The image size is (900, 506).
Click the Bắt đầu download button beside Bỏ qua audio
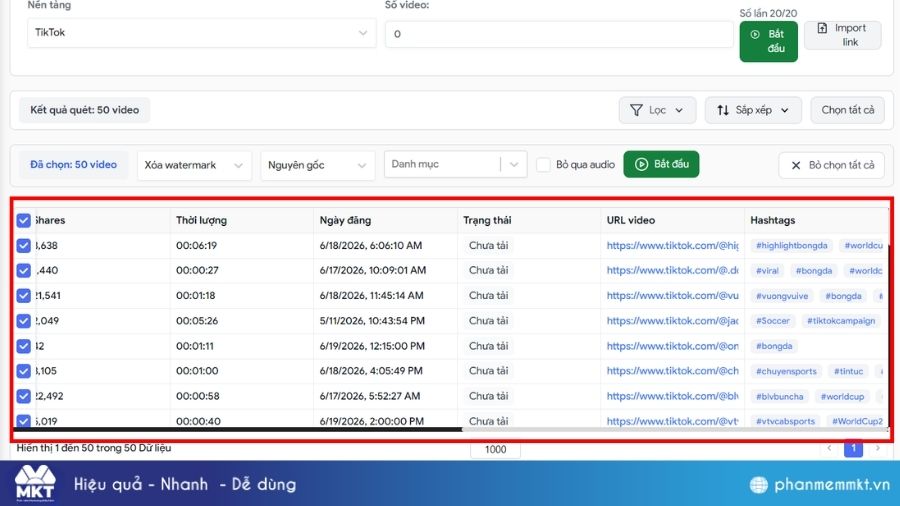[x=661, y=164]
